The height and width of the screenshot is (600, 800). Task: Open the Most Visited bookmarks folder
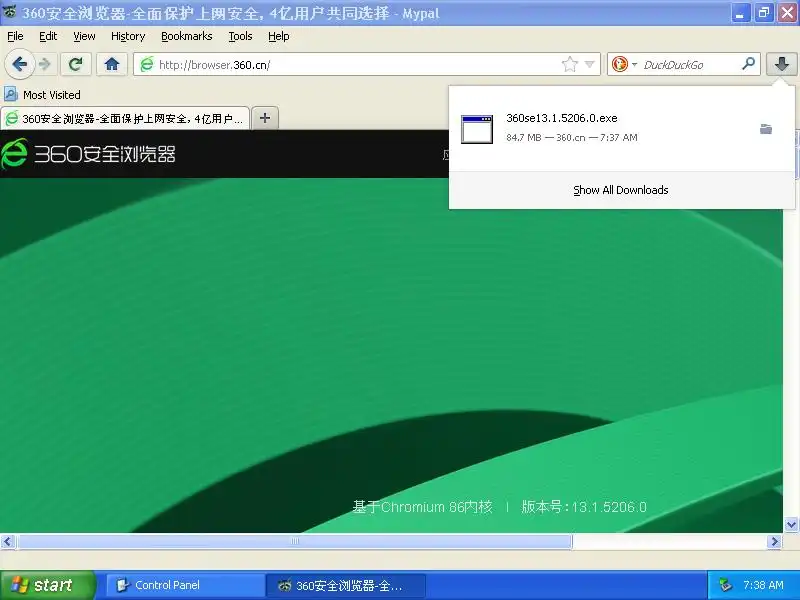pyautogui.click(x=42, y=95)
